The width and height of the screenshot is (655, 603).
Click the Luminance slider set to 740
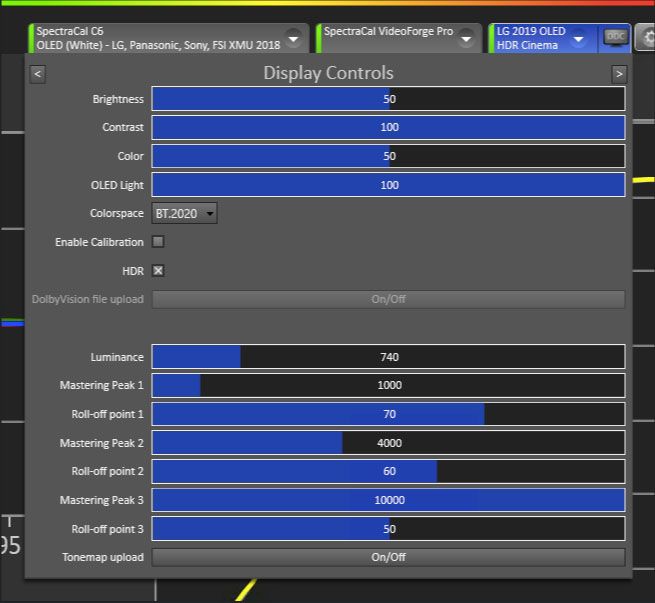pyautogui.click(x=388, y=357)
